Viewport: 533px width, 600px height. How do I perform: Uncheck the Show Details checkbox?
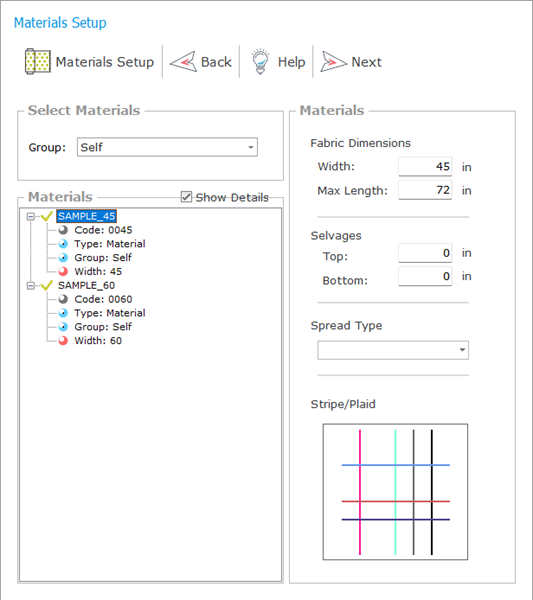coord(186,197)
